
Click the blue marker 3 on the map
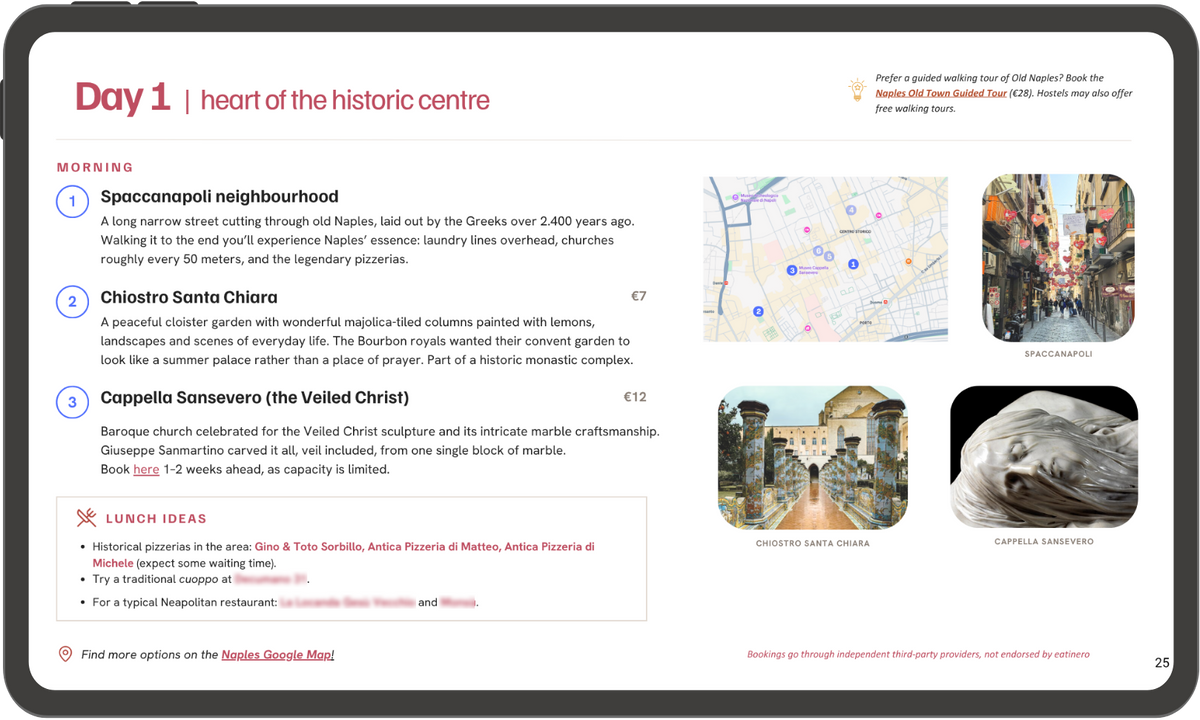point(792,270)
